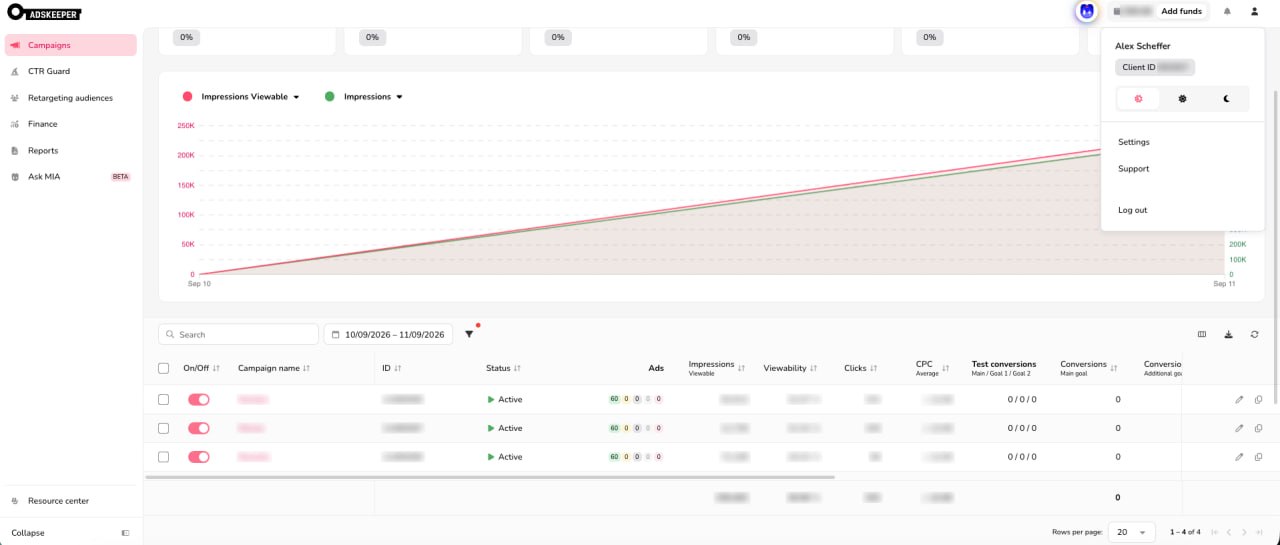Sort table by Clicks
The height and width of the screenshot is (545, 1280).
[875, 369]
